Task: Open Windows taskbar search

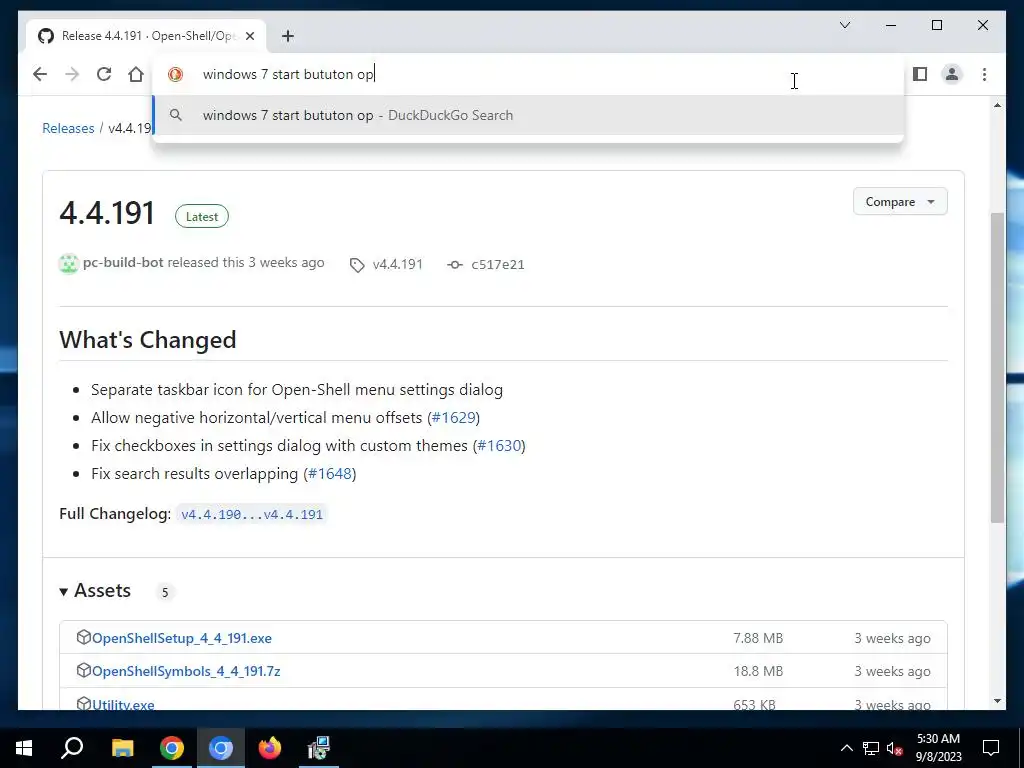Action: (x=72, y=748)
